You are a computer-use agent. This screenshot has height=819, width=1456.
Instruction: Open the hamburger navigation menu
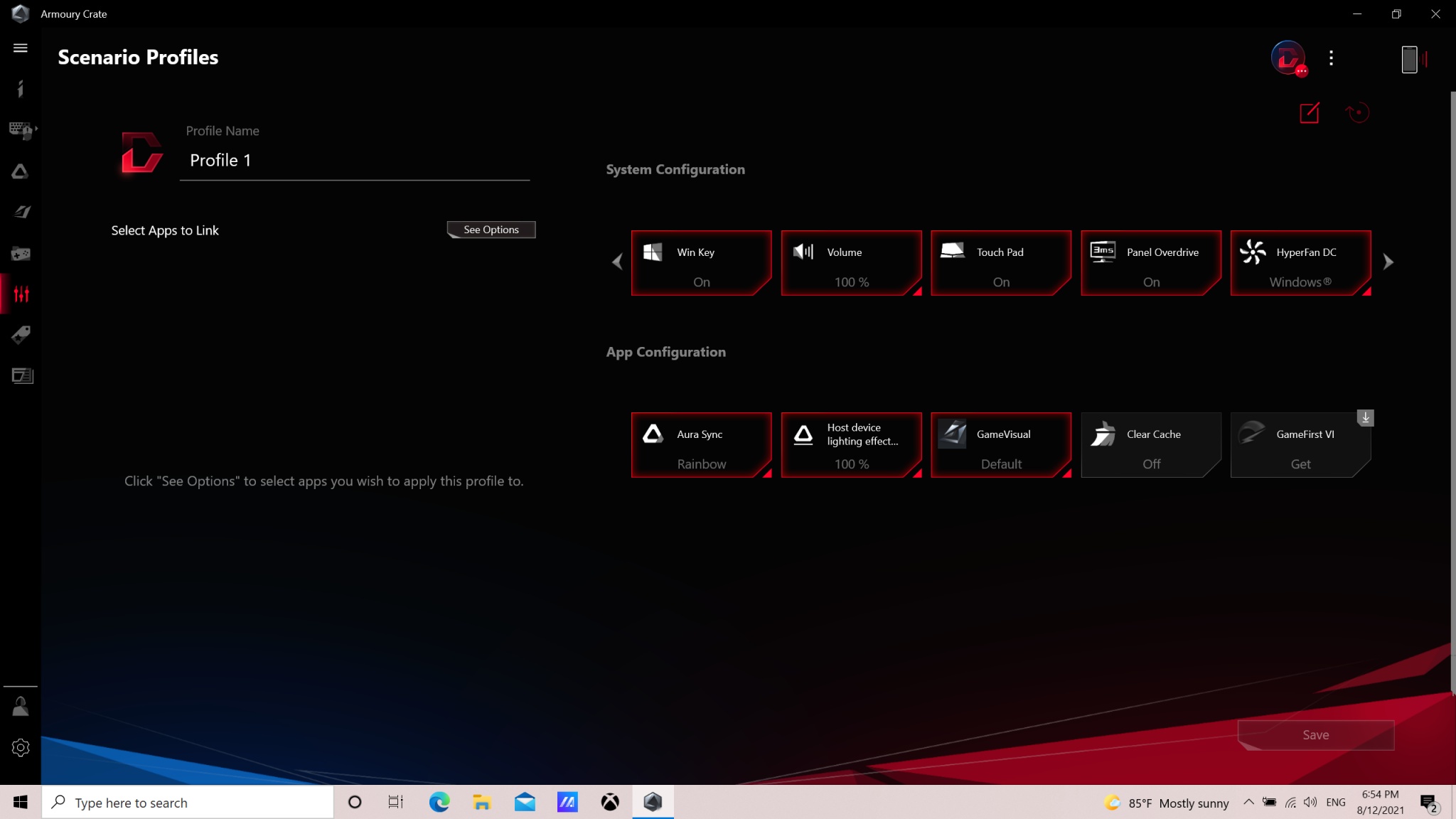21,48
